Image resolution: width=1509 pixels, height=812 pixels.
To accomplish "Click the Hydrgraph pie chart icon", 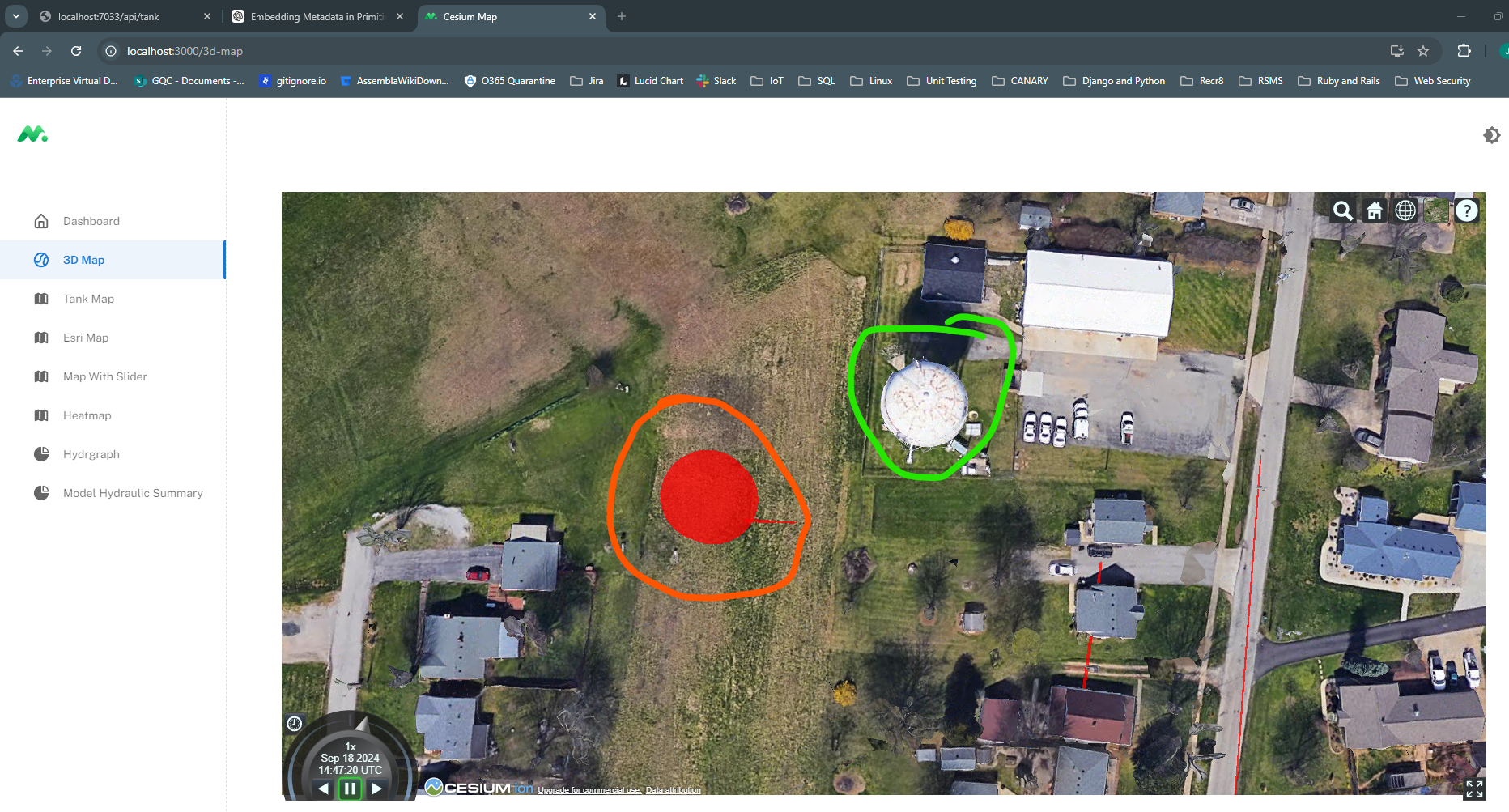I will click(41, 454).
